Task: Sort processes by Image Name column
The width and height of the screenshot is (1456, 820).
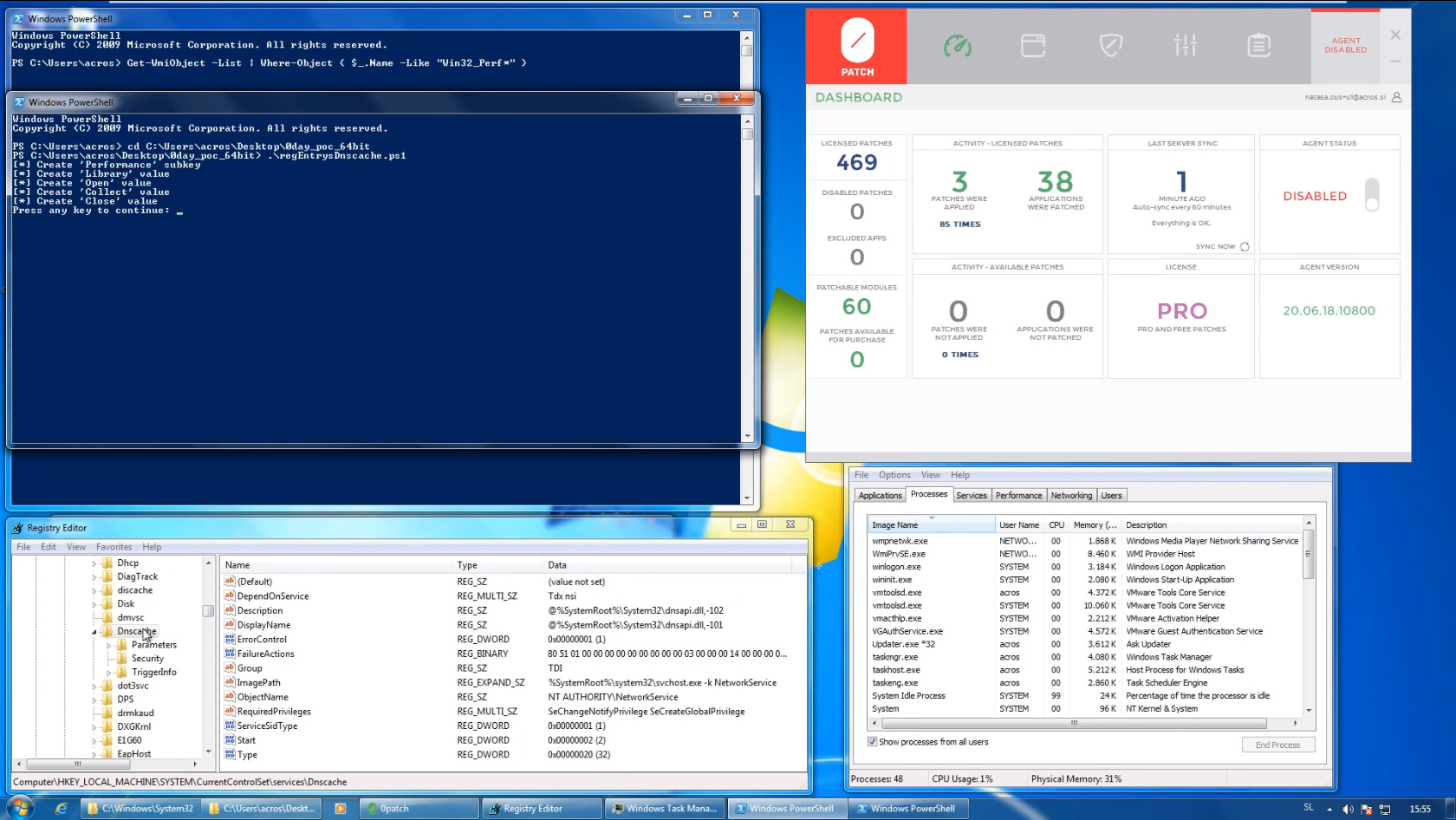Action: 932,525
